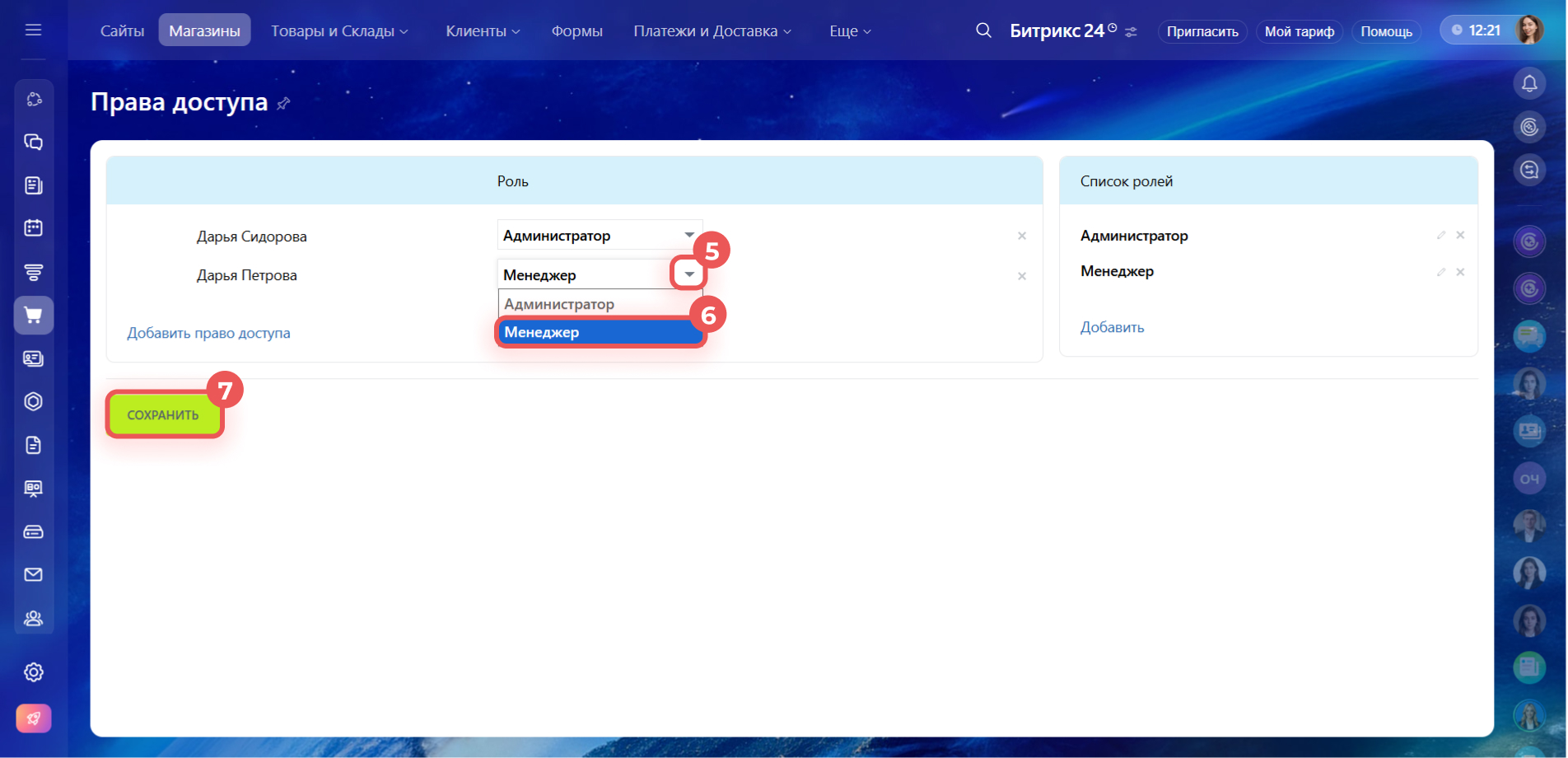1568x758 pixels.
Task: Open the Формы tab
Action: point(576,31)
